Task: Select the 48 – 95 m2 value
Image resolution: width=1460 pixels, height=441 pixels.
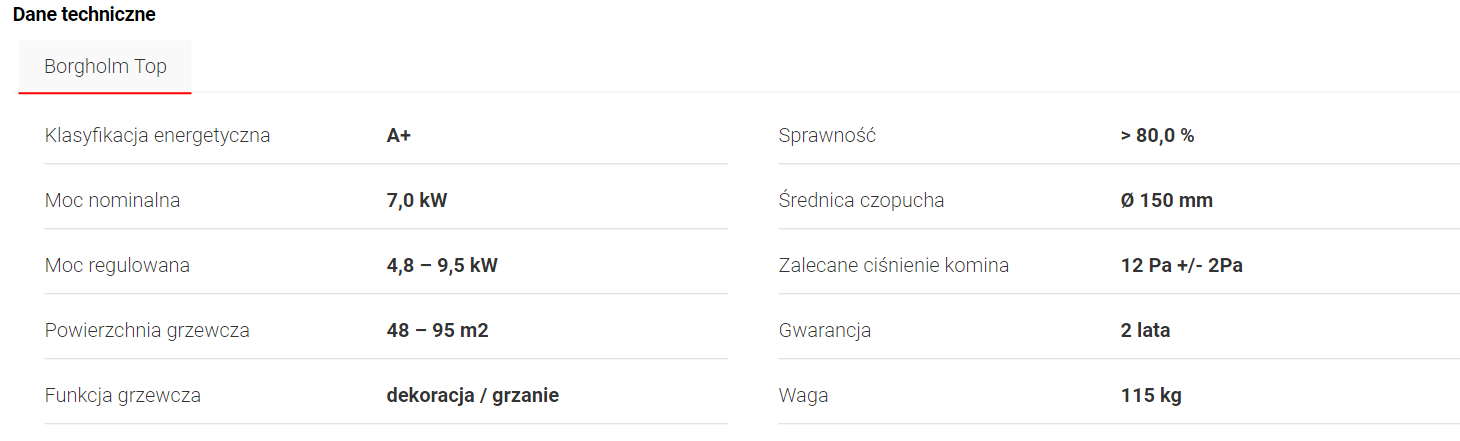Action: [x=437, y=330]
